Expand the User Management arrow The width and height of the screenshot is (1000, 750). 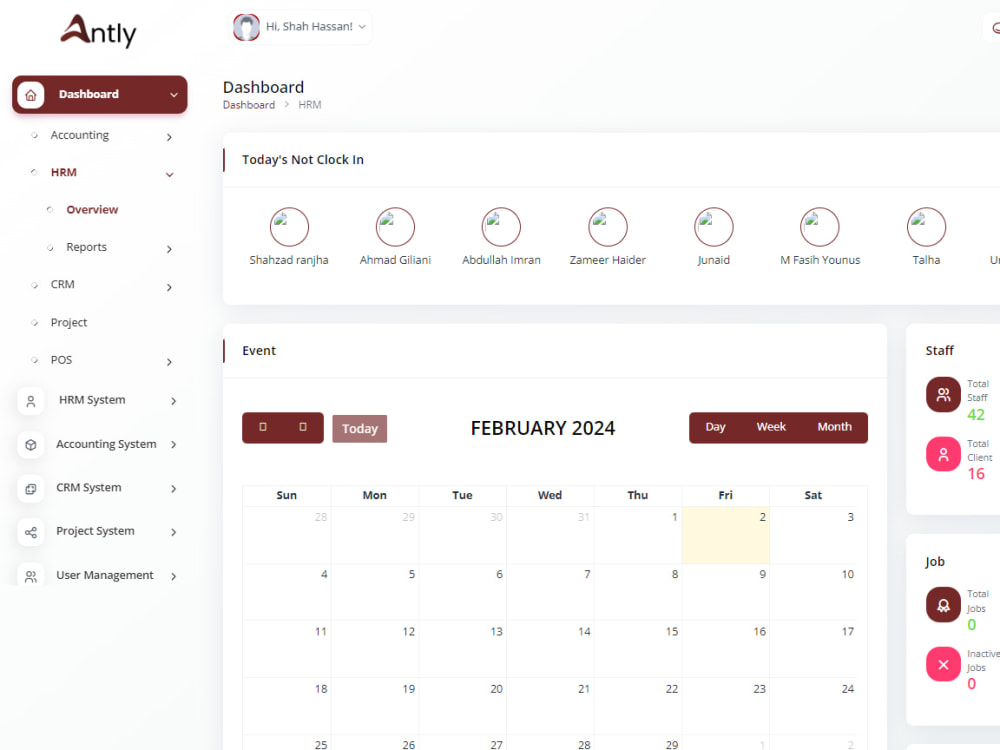[x=173, y=575]
